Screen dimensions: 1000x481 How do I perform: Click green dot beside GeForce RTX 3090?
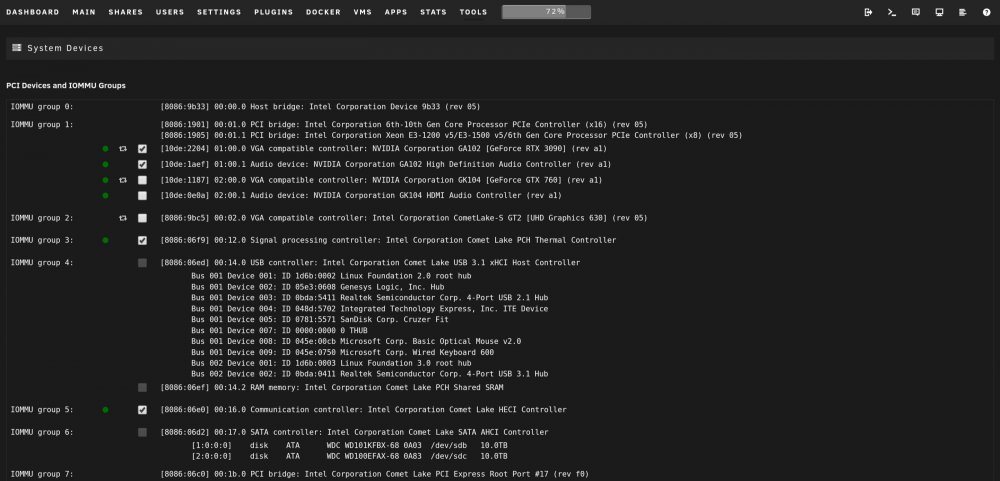[x=105, y=149]
